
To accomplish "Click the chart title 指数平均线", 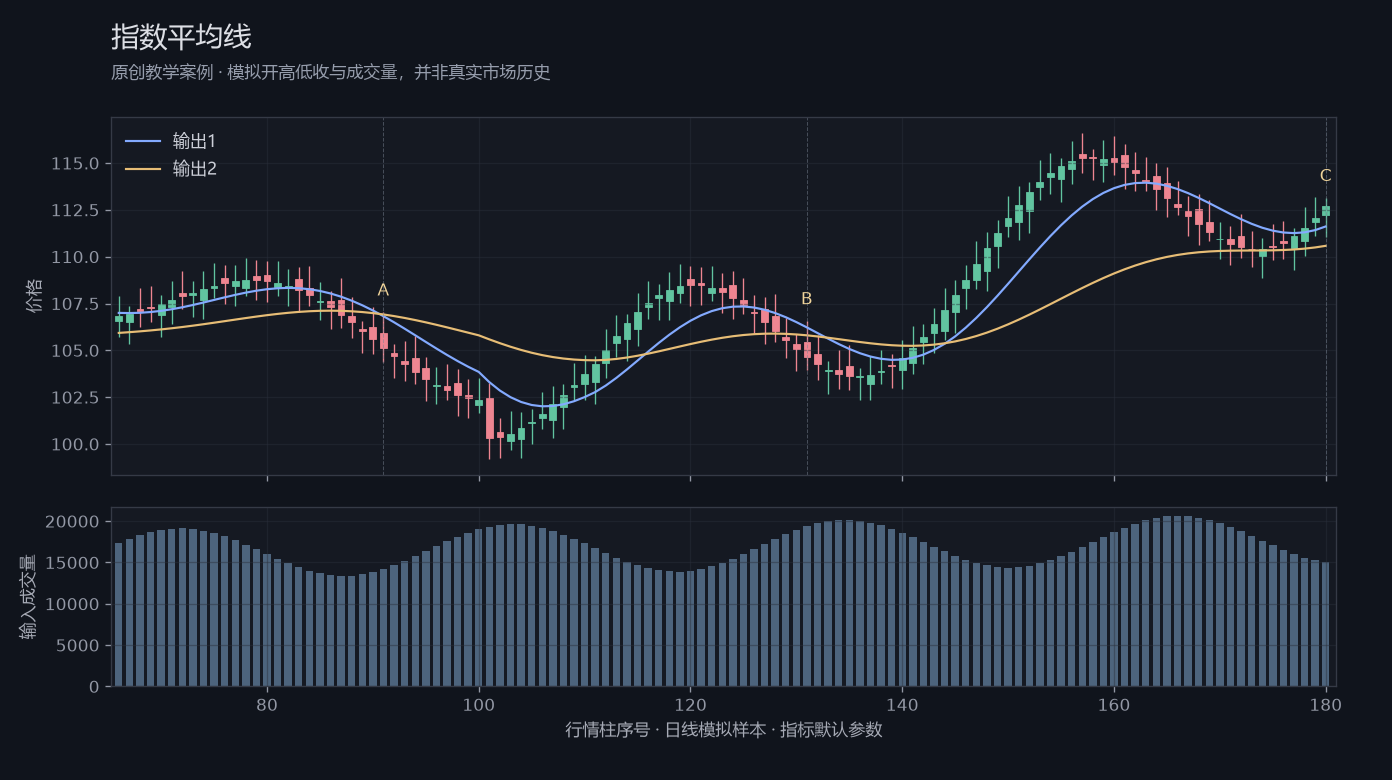I will tap(181, 38).
